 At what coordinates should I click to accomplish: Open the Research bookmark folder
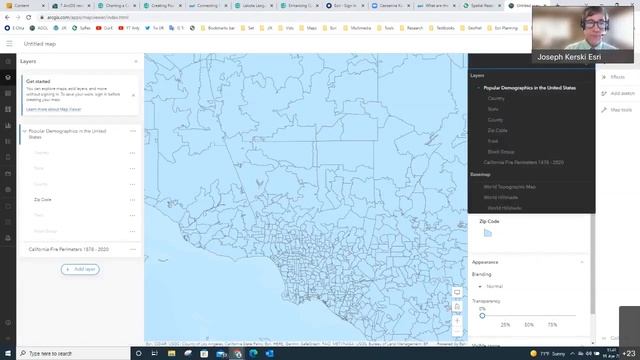pyautogui.click(x=411, y=28)
